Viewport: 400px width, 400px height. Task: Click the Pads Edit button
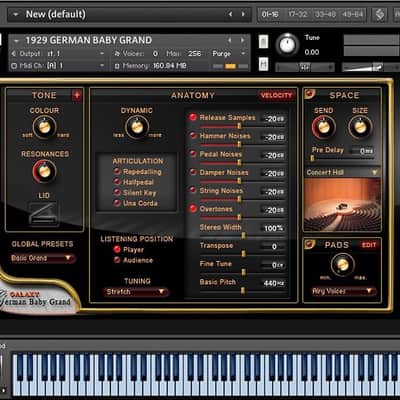[369, 245]
